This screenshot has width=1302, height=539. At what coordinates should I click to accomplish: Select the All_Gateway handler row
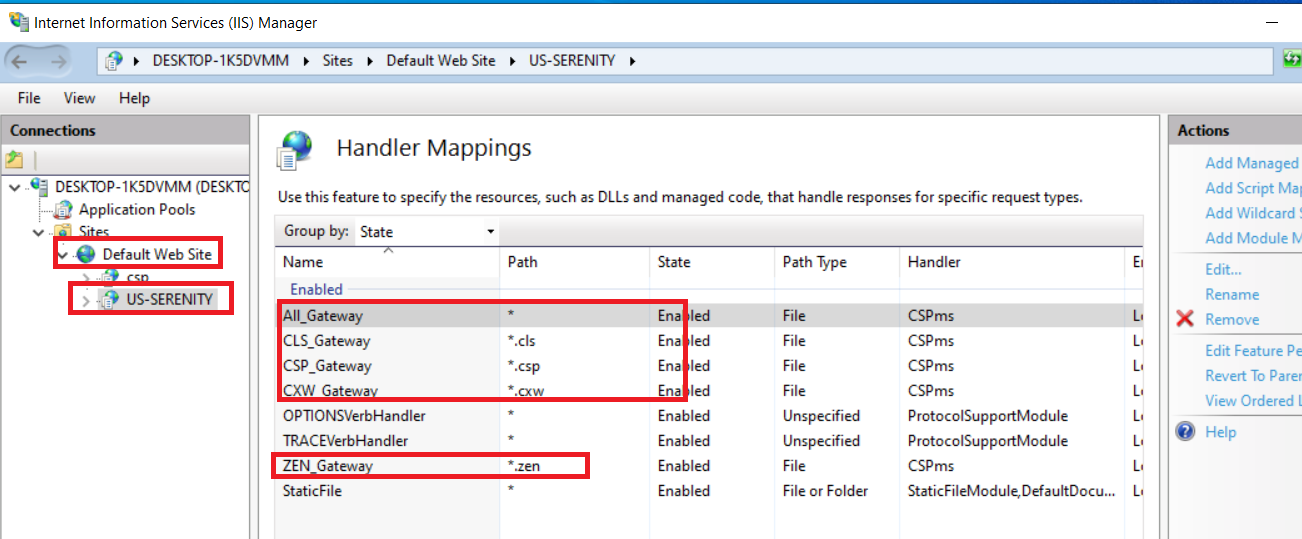(709, 315)
